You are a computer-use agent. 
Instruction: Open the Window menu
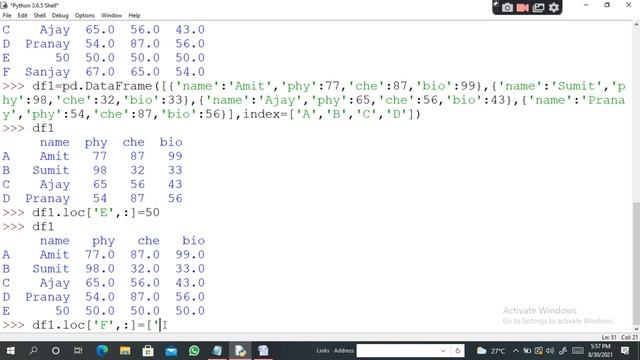pyautogui.click(x=111, y=15)
